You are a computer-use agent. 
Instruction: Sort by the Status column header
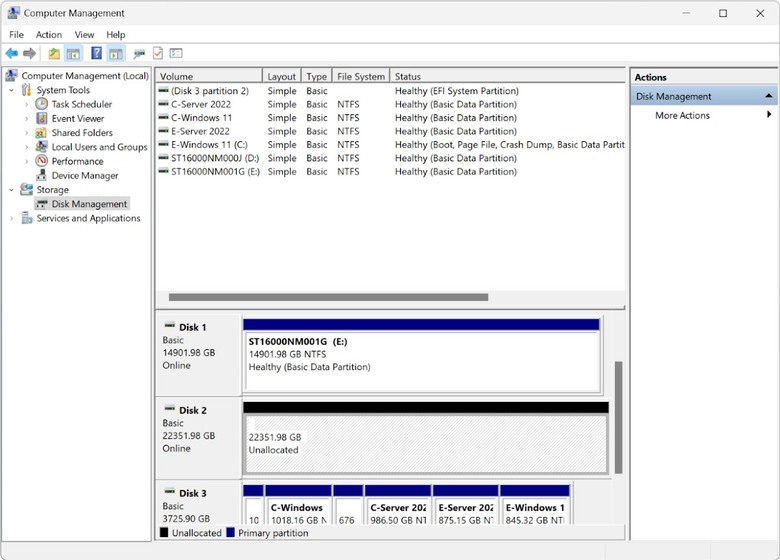coord(507,76)
